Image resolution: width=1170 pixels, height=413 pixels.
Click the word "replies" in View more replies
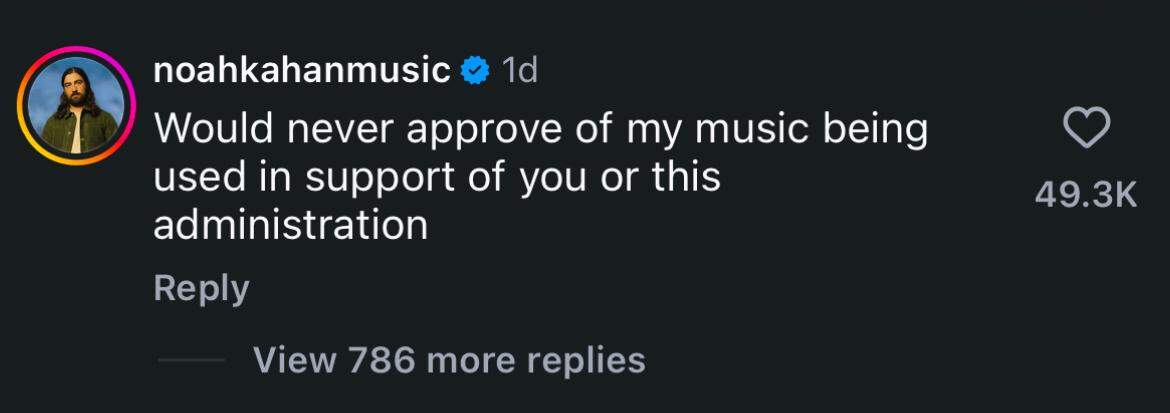pyautogui.click(x=586, y=361)
